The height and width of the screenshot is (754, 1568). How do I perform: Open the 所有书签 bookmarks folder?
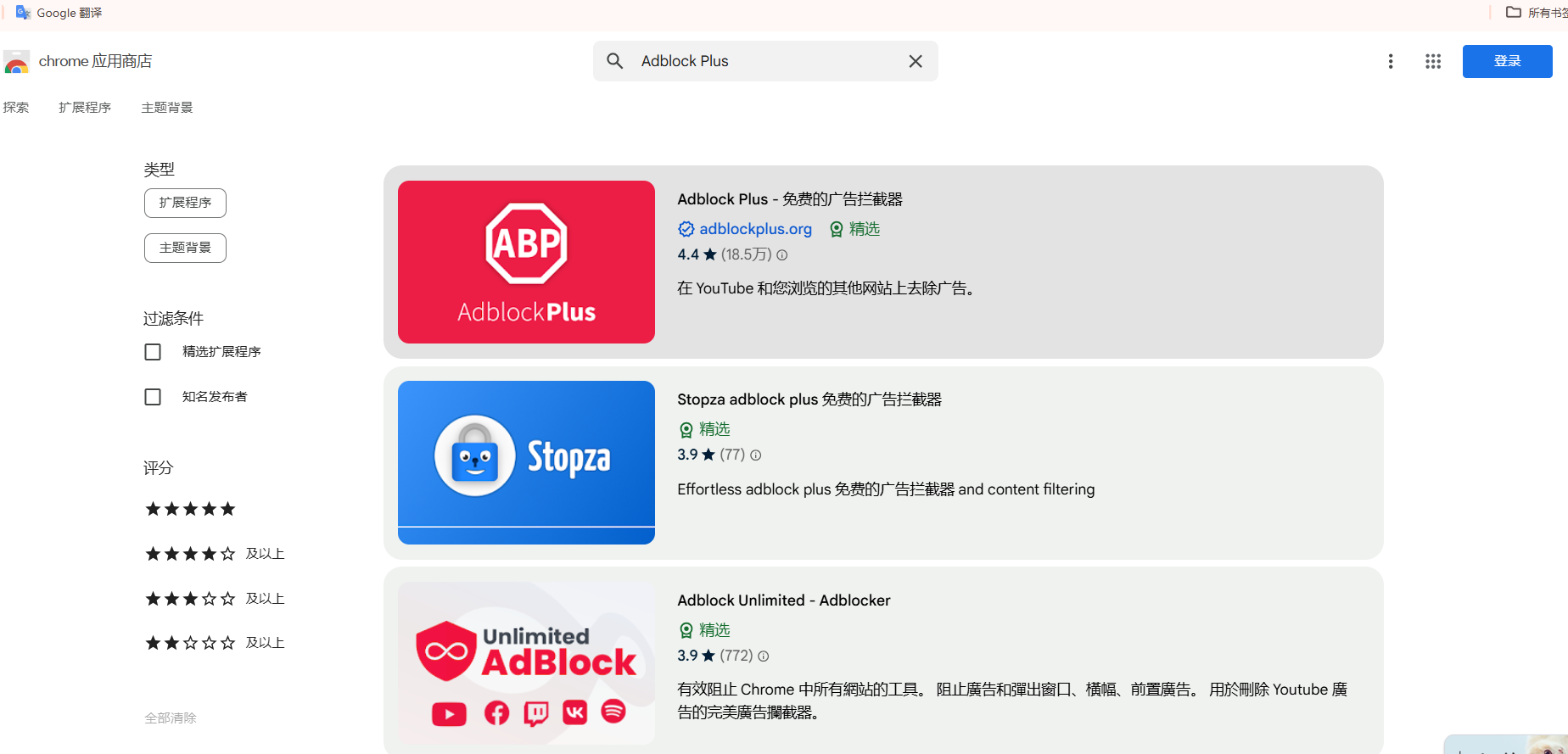click(x=1536, y=13)
